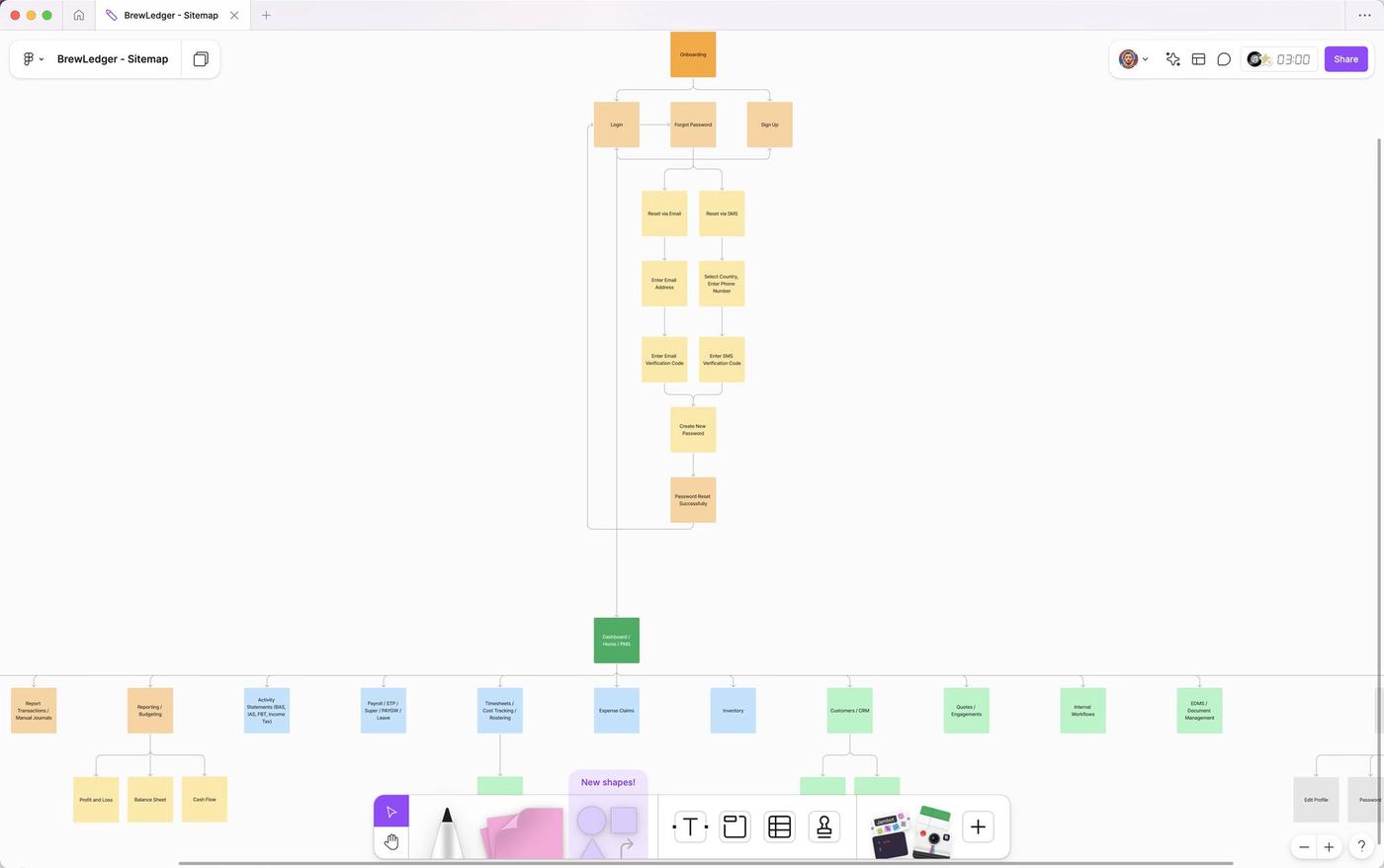Select the Section tool
The width and height of the screenshot is (1384, 868).
pos(735,826)
